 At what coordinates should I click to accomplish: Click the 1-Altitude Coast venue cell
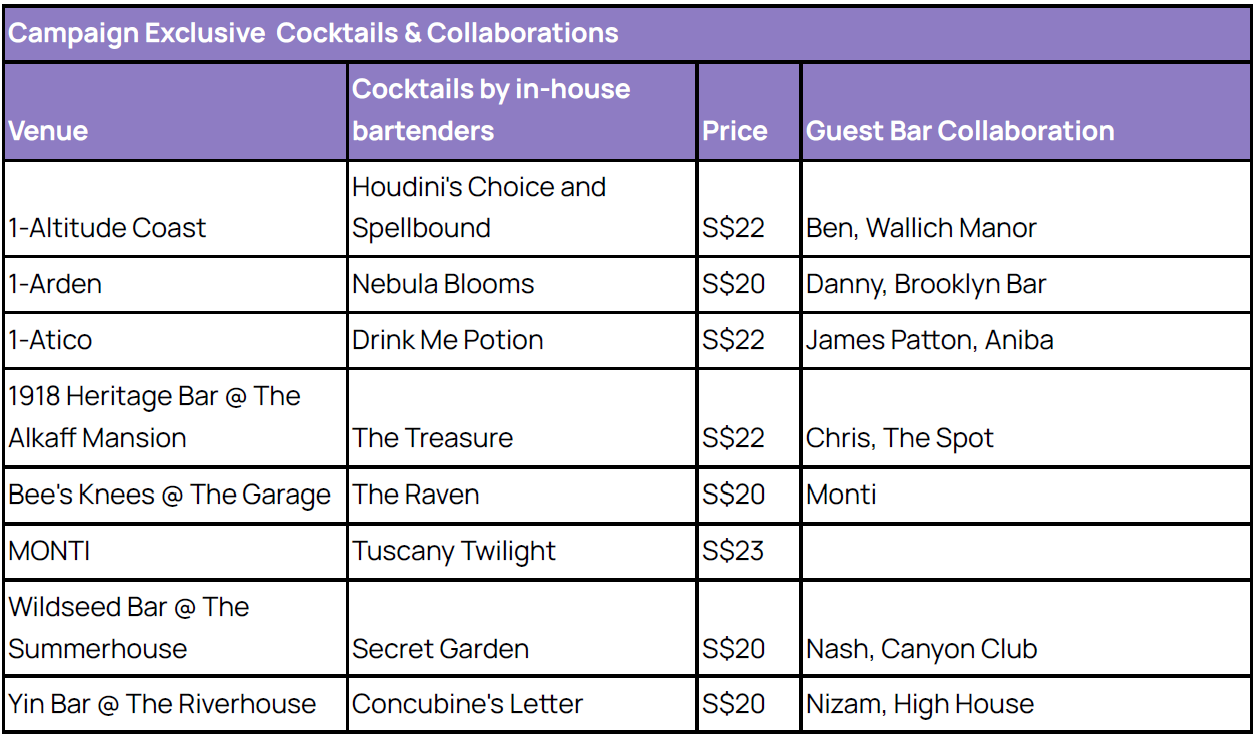click(x=175, y=208)
